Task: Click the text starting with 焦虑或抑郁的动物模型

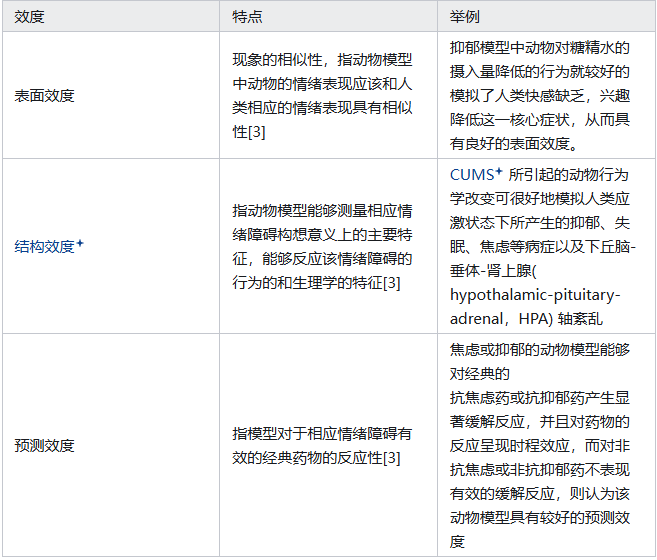Action: tap(540, 445)
